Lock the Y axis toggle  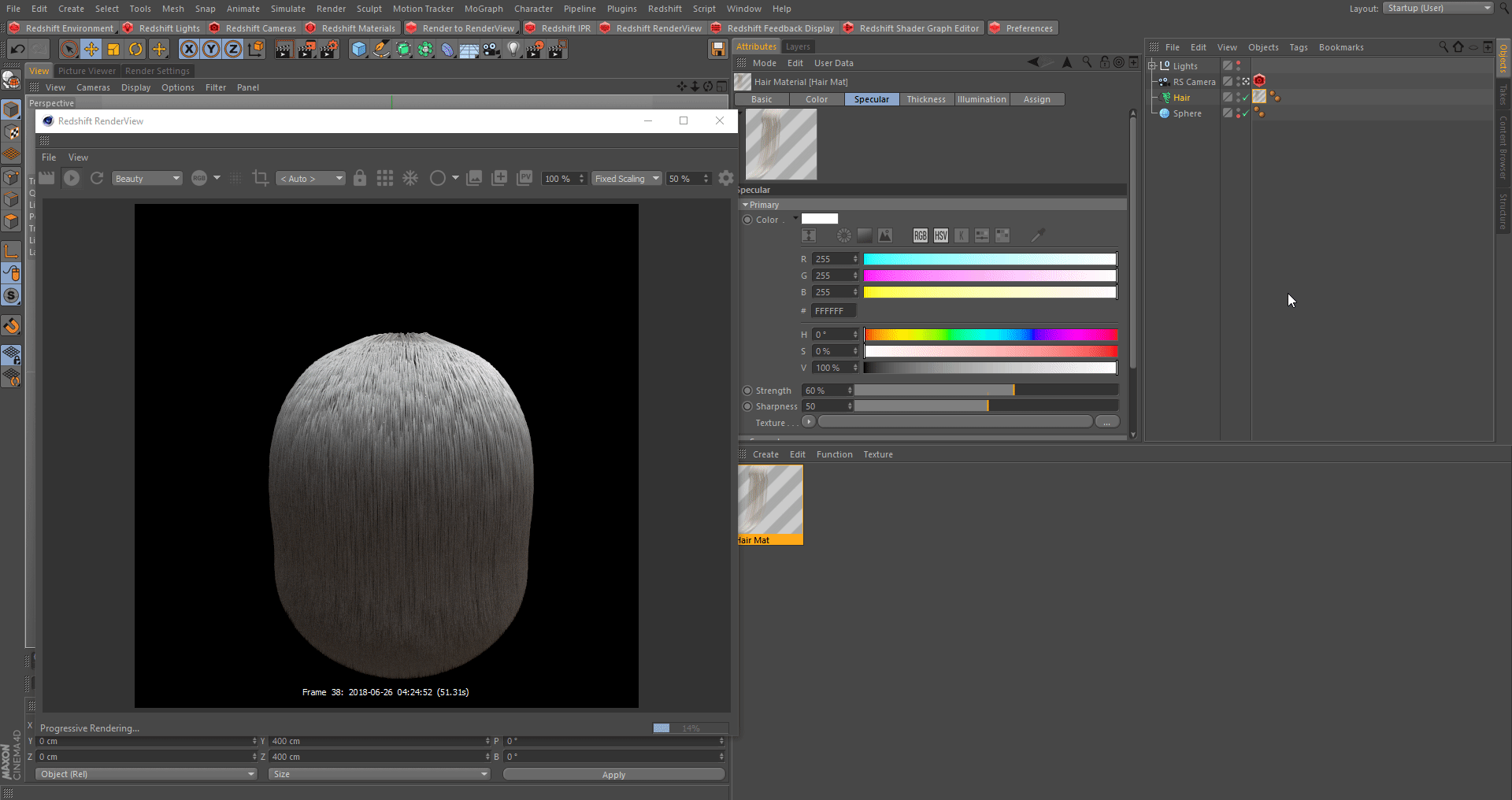(x=211, y=49)
